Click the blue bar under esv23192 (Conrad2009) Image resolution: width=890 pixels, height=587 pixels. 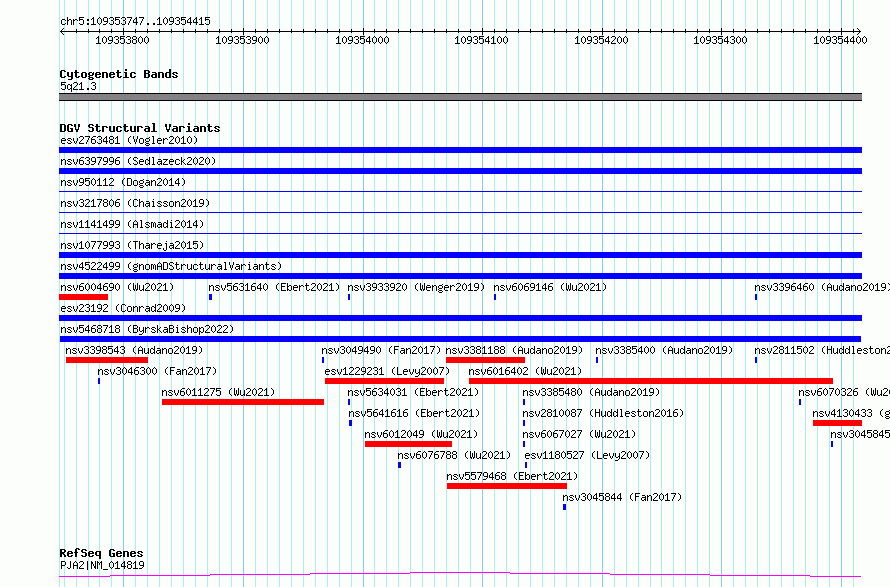[460, 318]
